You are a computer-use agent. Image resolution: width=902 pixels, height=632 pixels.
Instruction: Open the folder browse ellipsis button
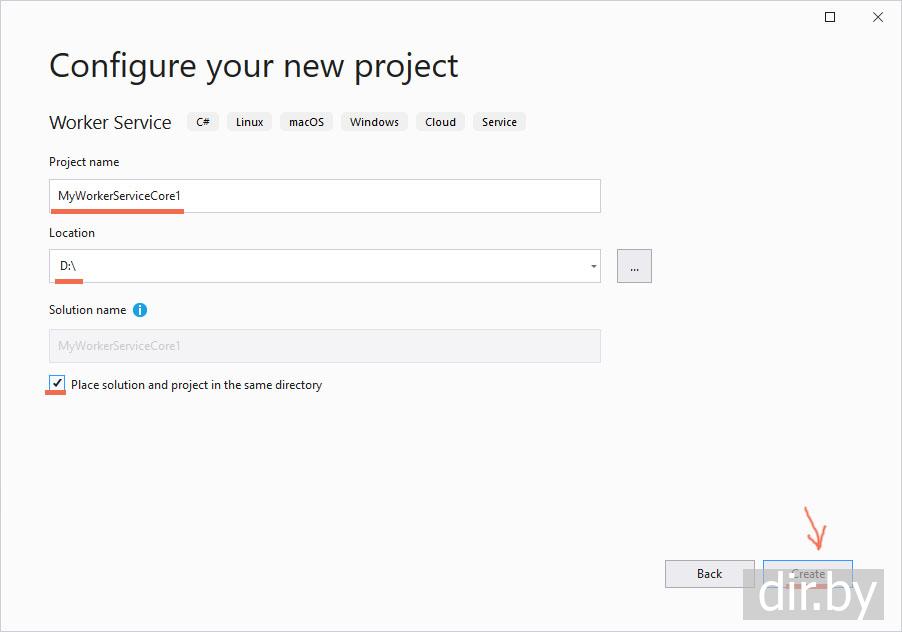(x=634, y=266)
